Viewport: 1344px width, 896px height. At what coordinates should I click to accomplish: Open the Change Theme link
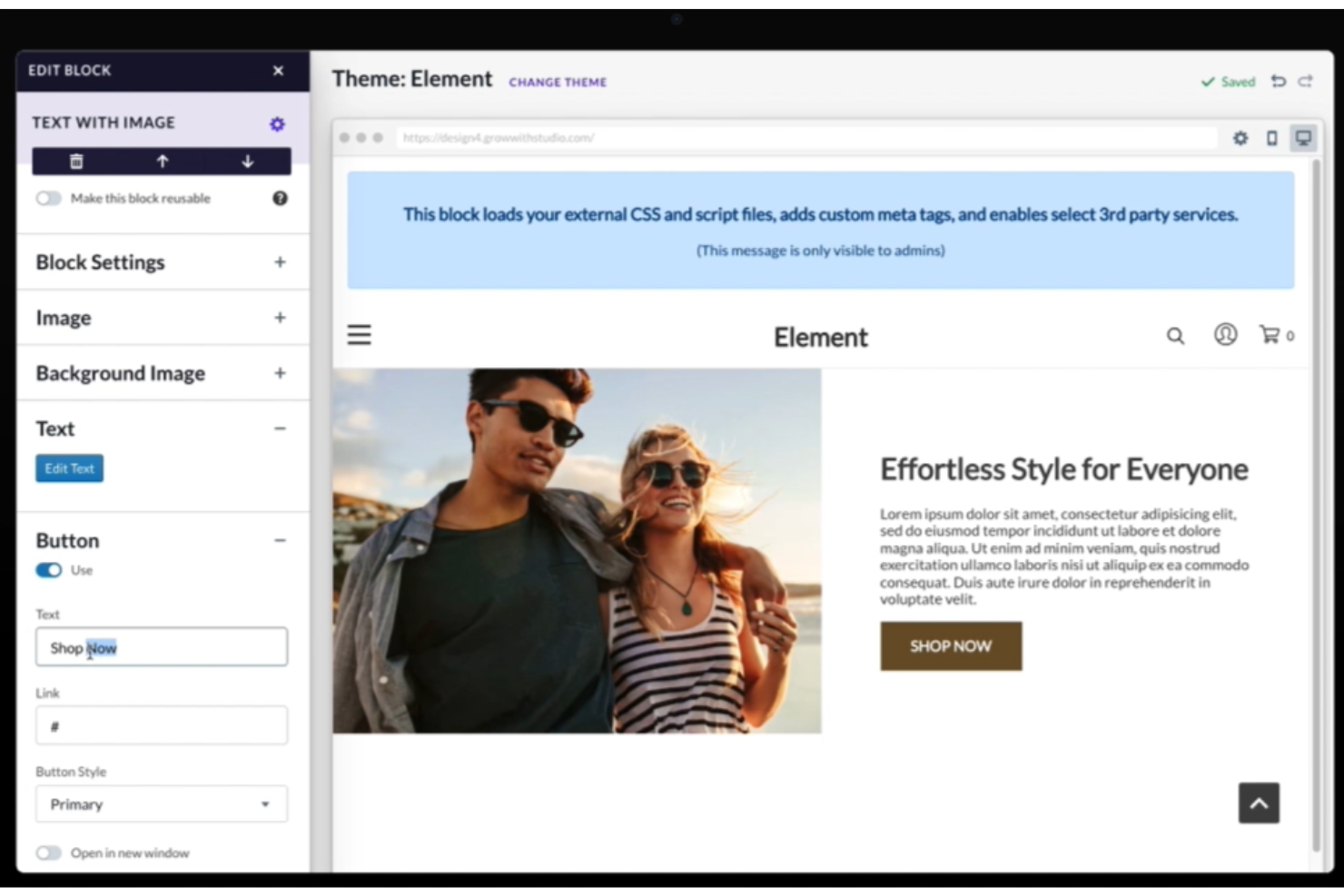[558, 82]
